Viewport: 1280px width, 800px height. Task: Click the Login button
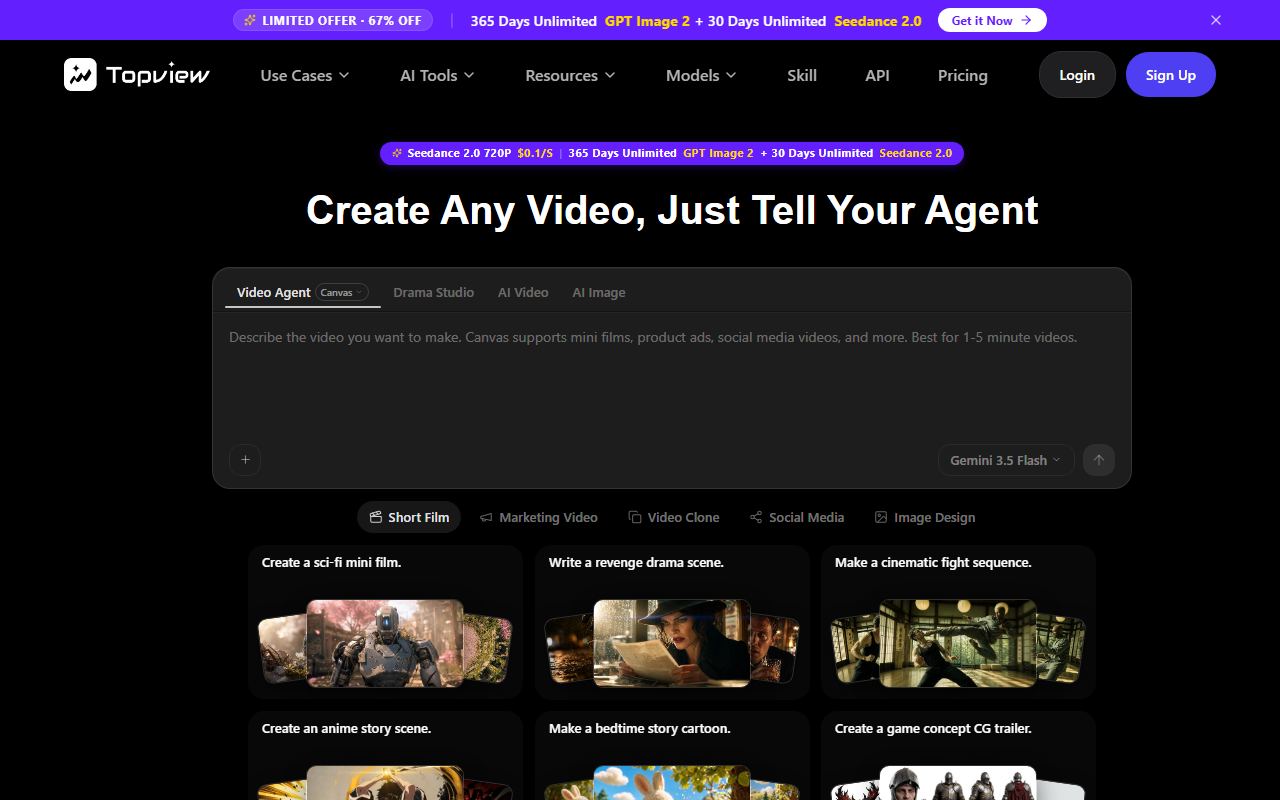coord(1077,75)
